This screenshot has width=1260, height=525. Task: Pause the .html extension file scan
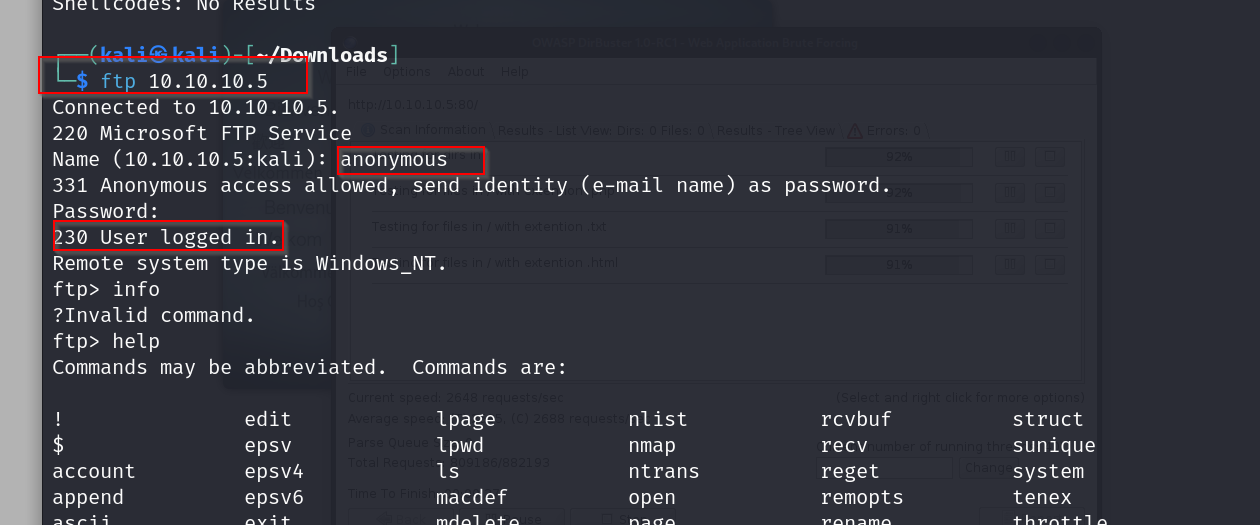(x=1009, y=265)
